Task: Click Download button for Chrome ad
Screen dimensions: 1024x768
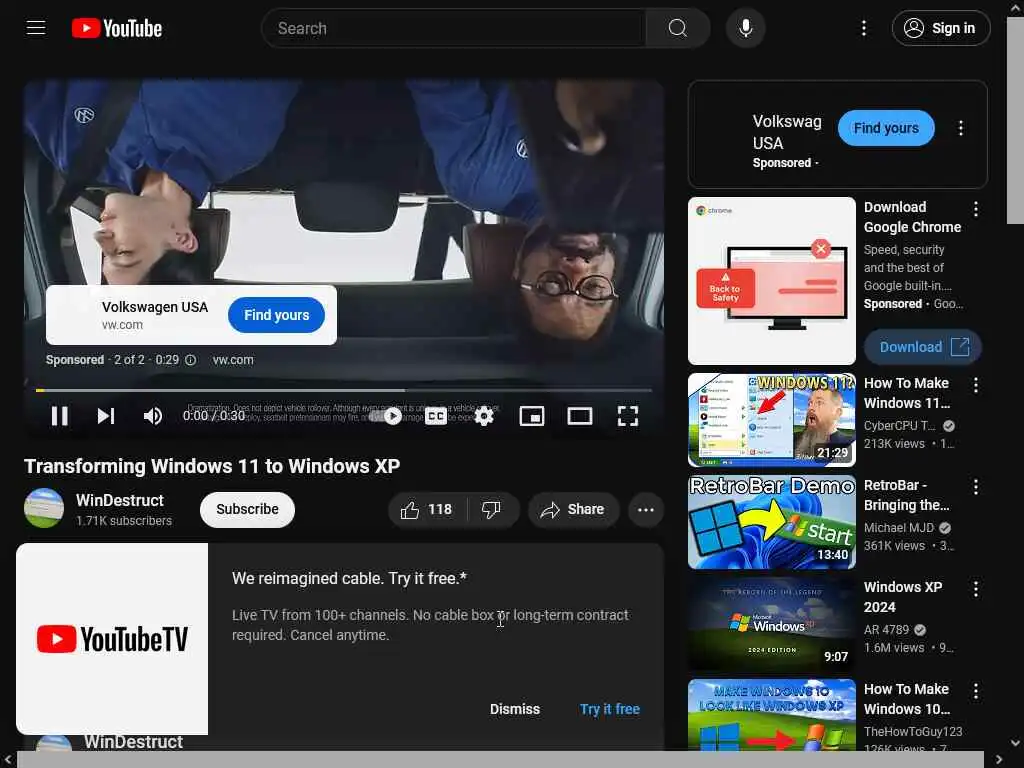Action: pos(922,347)
